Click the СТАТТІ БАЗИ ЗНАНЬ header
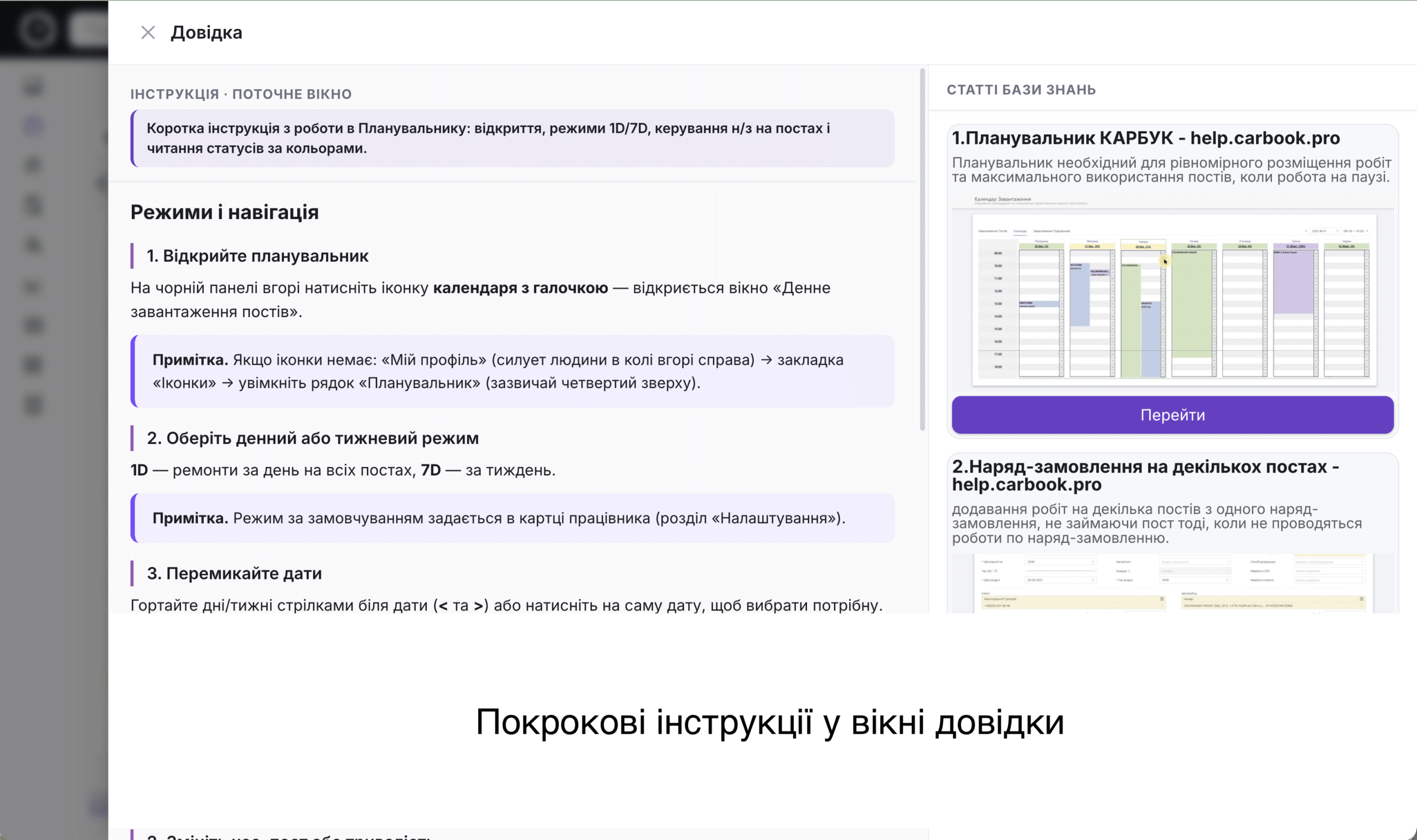Image resolution: width=1417 pixels, height=840 pixels. tap(1021, 90)
